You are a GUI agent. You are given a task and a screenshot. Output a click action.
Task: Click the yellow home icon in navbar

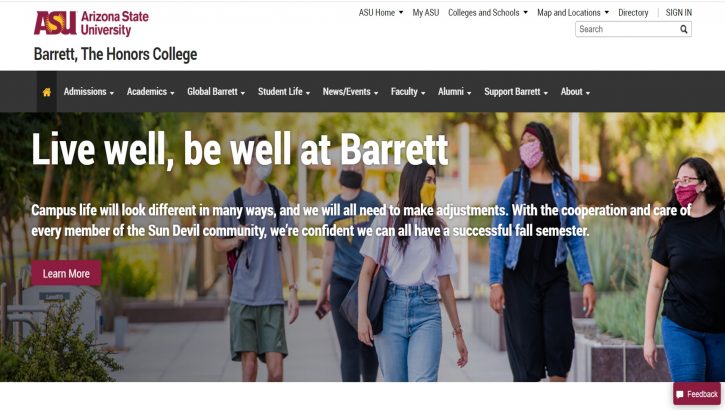tap(47, 92)
